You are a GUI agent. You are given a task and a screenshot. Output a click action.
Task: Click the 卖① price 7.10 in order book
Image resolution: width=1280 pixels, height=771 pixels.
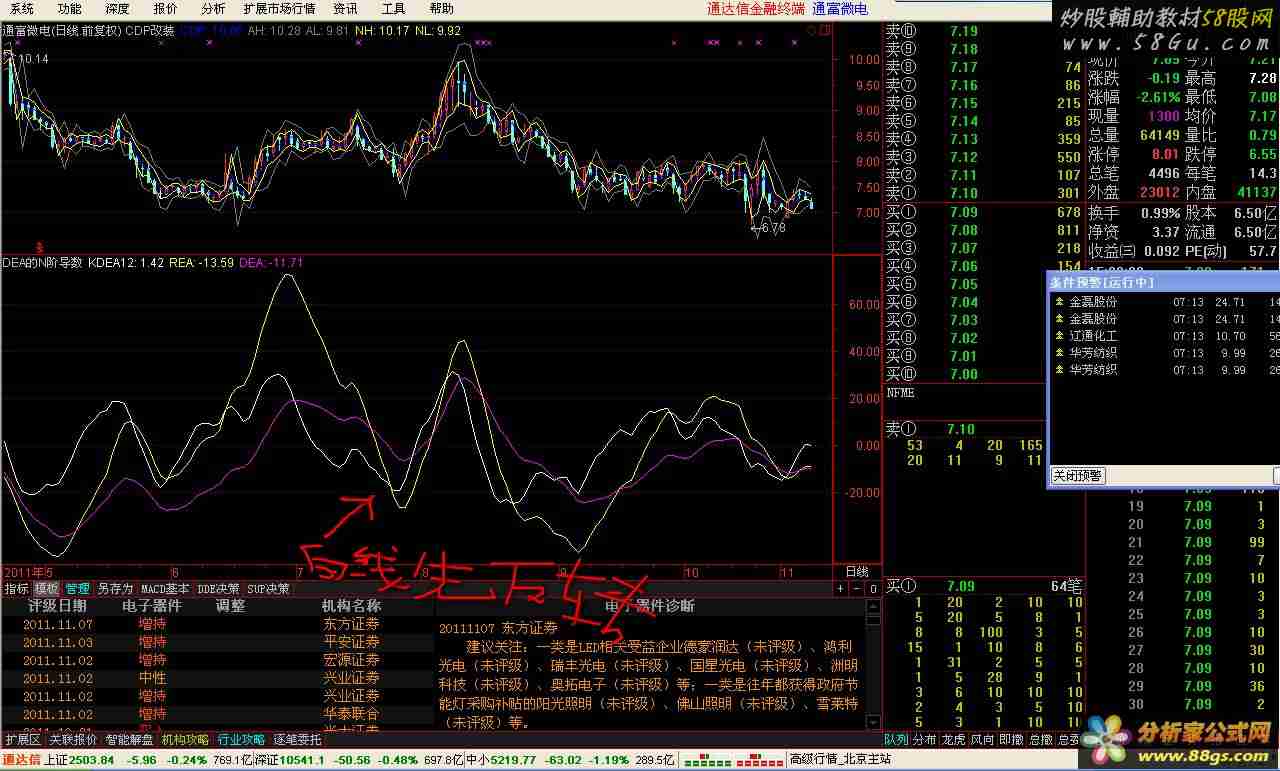(x=963, y=193)
